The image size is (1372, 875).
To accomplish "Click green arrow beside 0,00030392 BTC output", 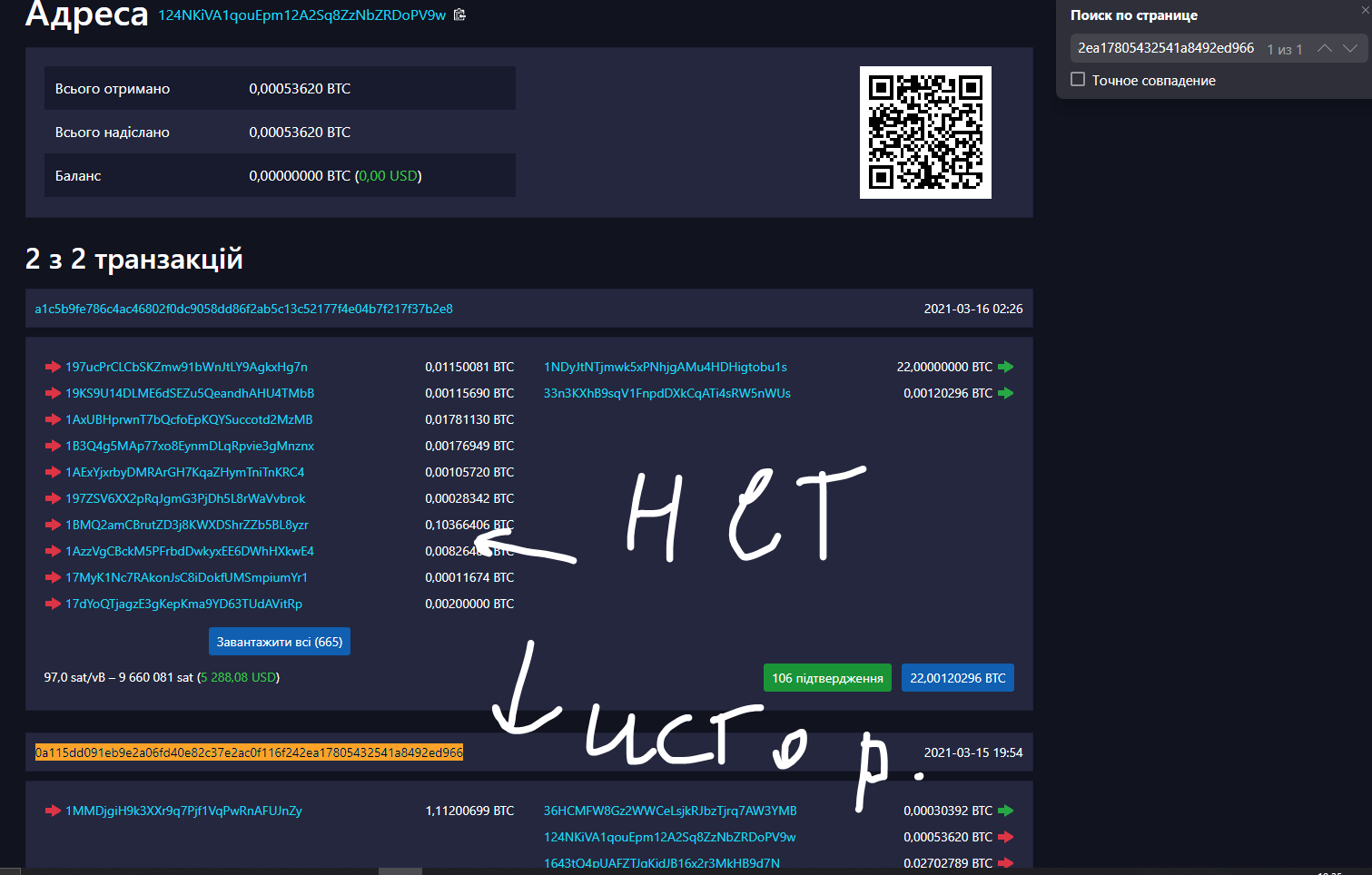I will pyautogui.click(x=1005, y=811).
